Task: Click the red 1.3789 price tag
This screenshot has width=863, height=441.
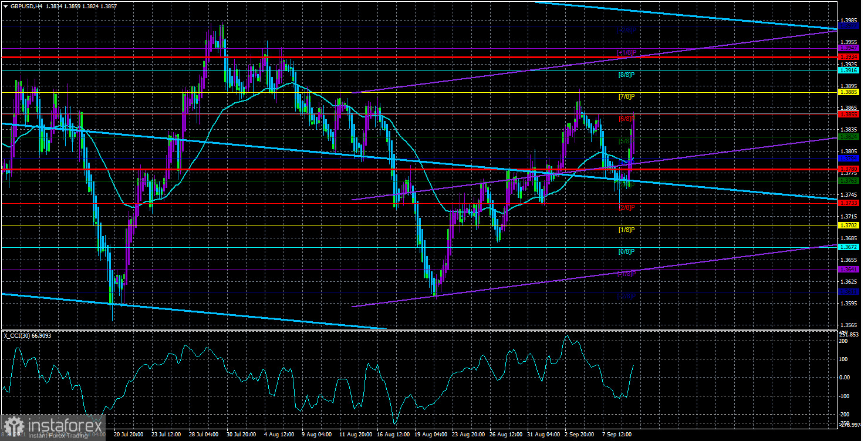Action: (x=848, y=168)
